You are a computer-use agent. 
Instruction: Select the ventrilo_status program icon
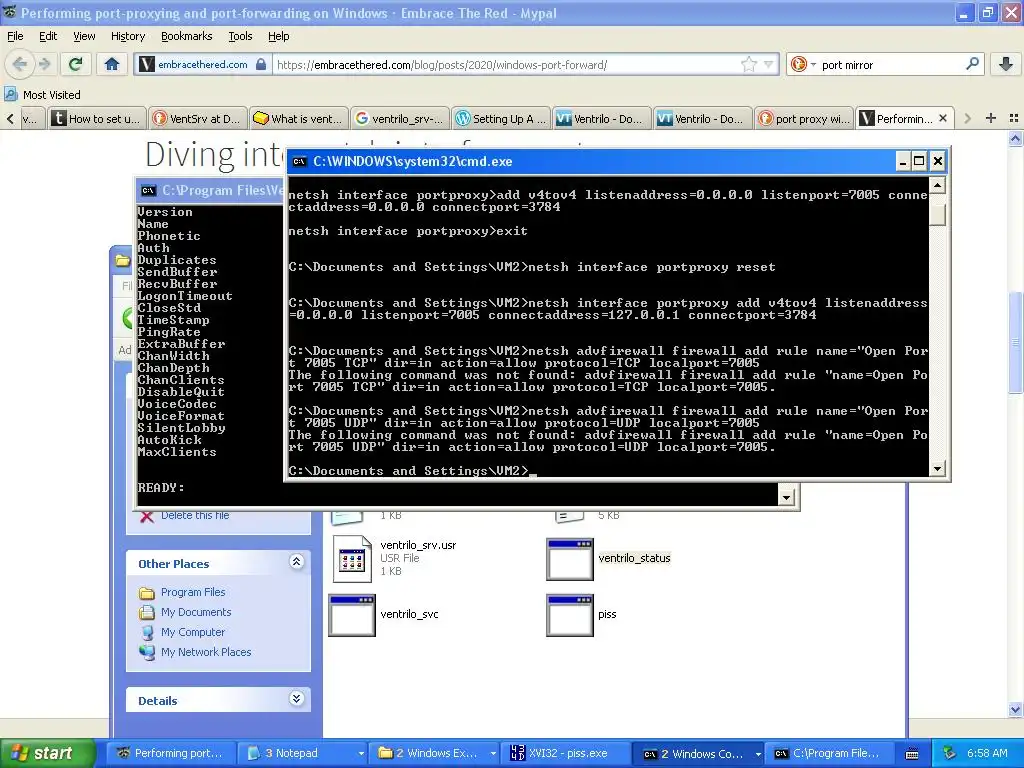tap(569, 559)
